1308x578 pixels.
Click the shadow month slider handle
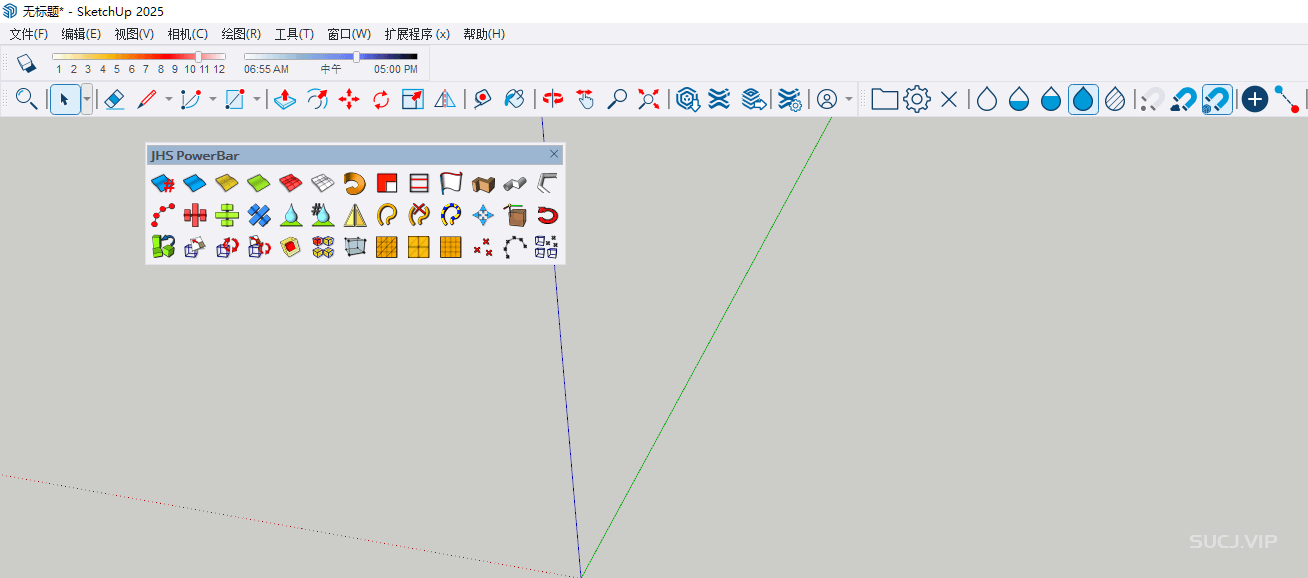pos(198,57)
